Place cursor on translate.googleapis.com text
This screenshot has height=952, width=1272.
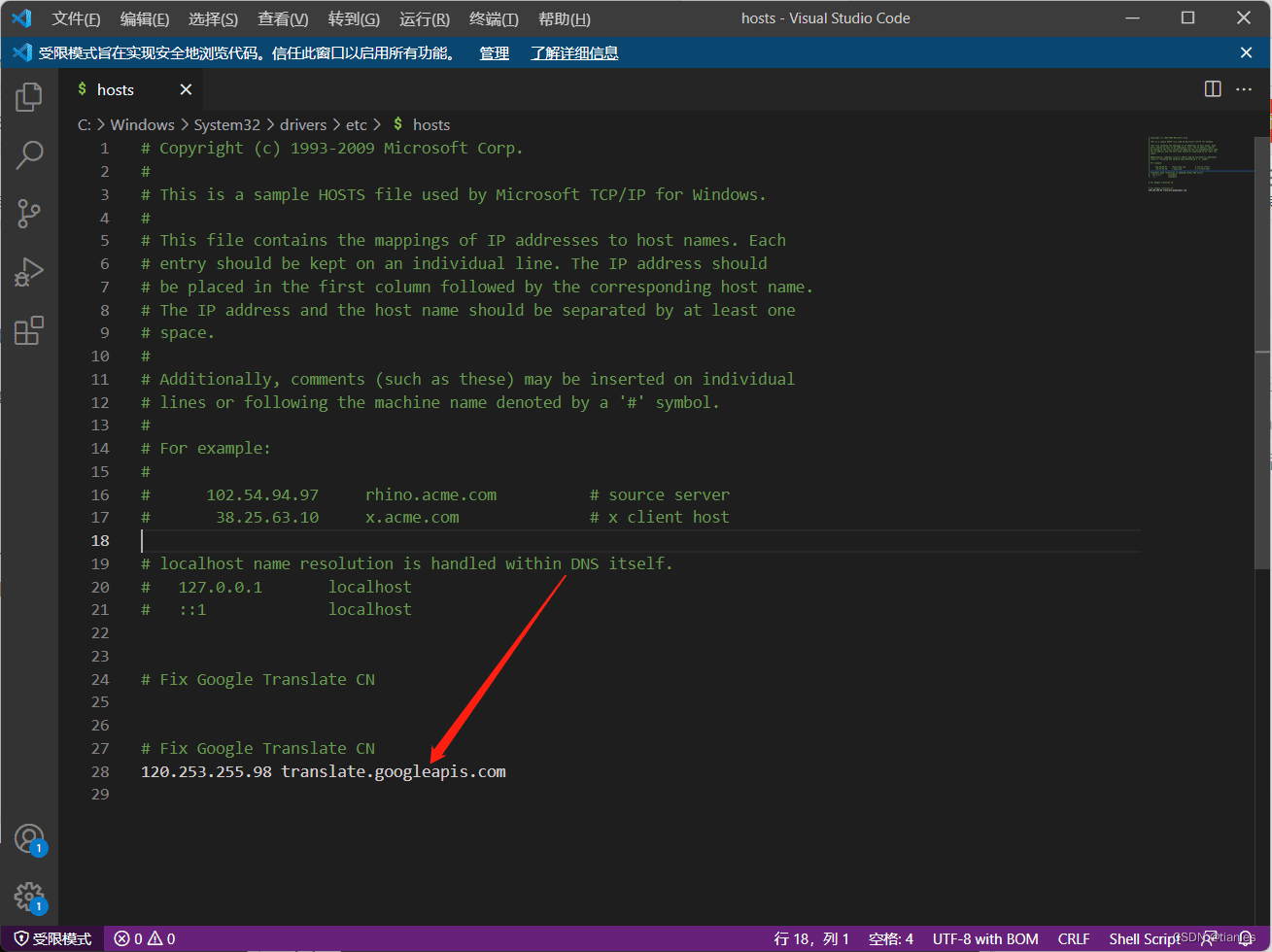pyautogui.click(x=394, y=771)
